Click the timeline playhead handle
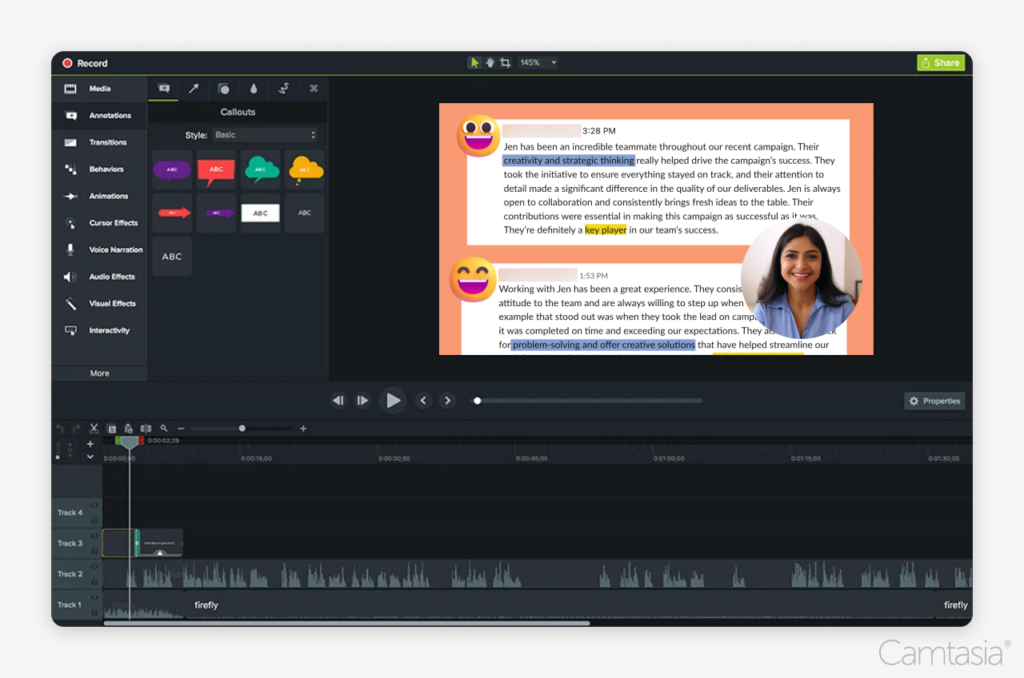Image resolution: width=1024 pixels, height=678 pixels. 129,442
